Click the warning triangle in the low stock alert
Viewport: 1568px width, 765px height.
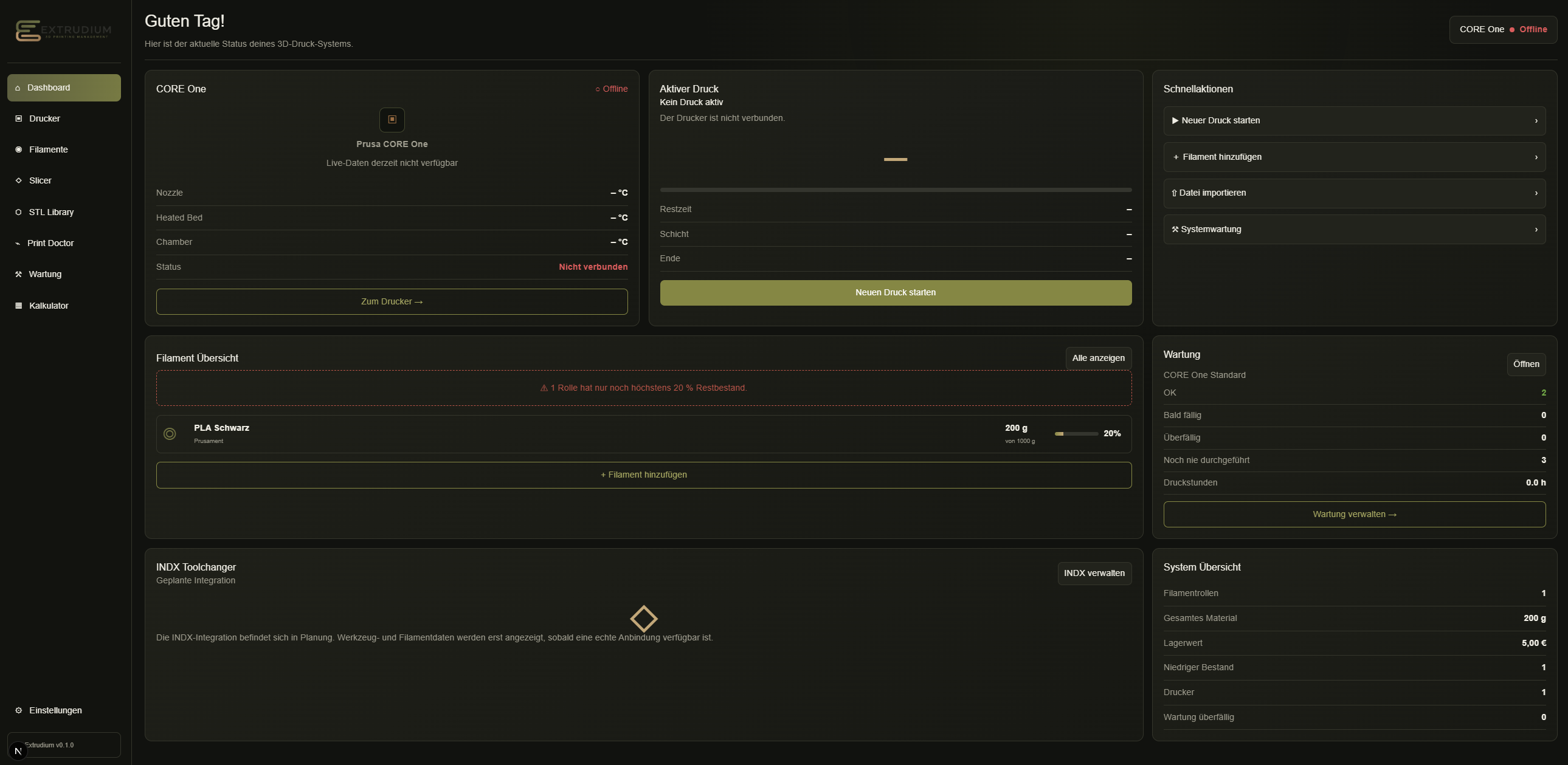click(x=544, y=388)
